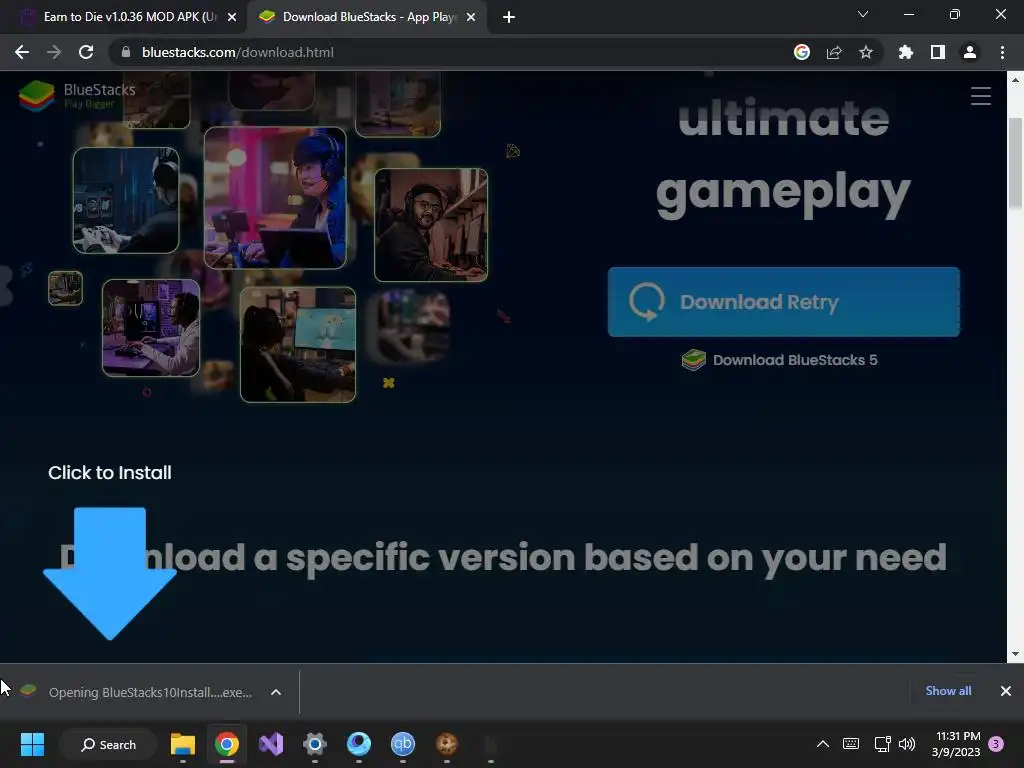Click the purple-lit gaming setup photo
The image size is (1024, 768).
(151, 328)
